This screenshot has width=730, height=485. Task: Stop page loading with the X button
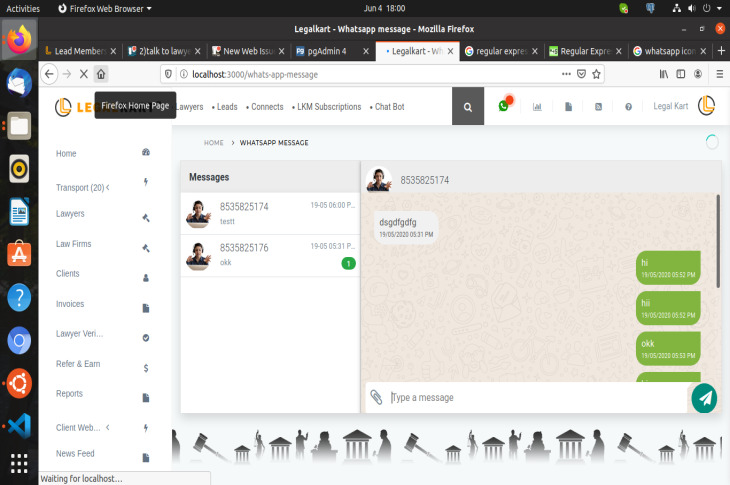coord(82,74)
